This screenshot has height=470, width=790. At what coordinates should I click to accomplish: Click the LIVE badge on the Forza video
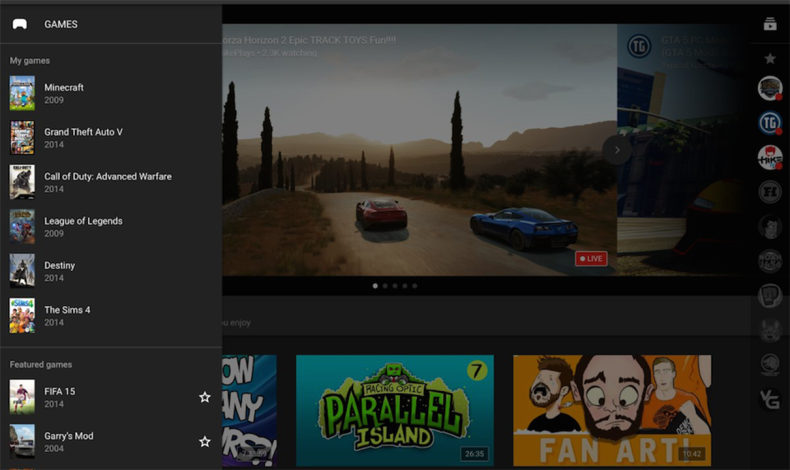[x=591, y=258]
